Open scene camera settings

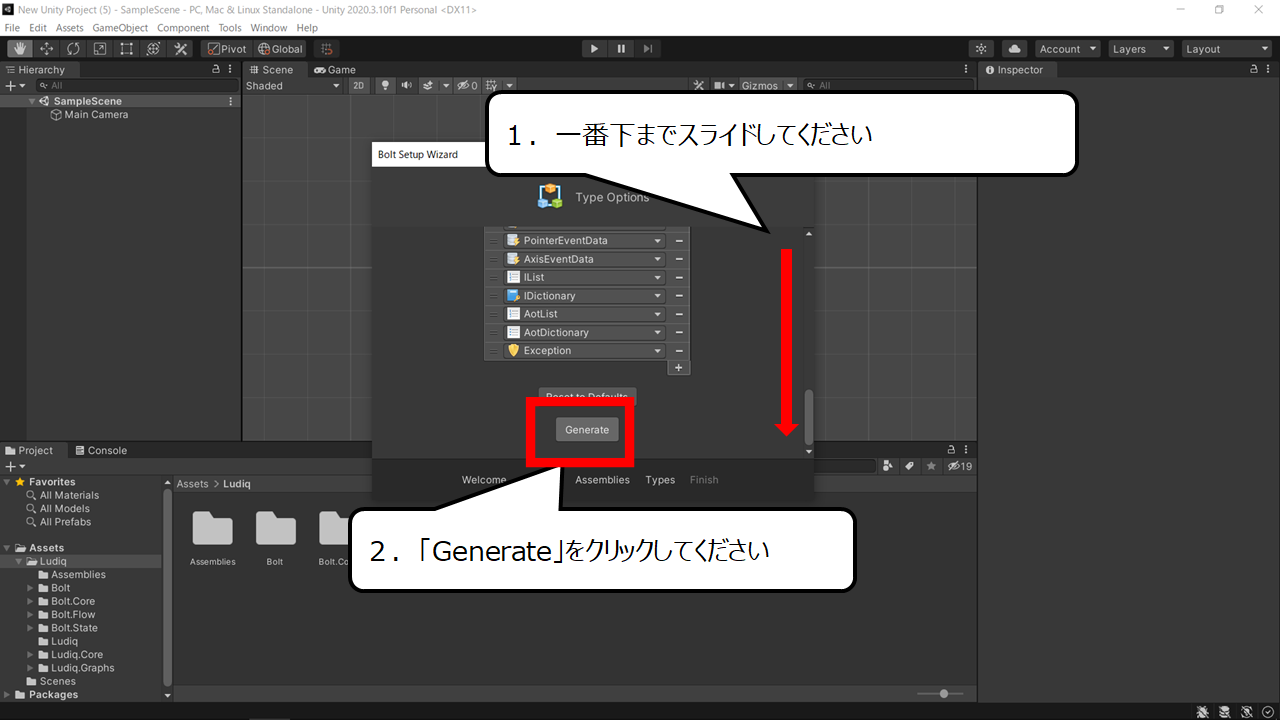720,86
